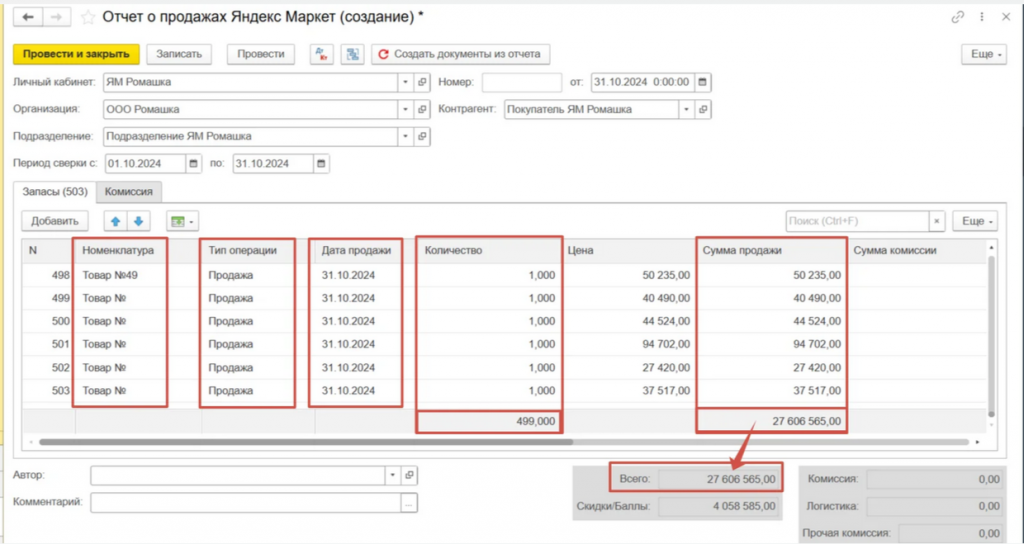
Task: Open calendar for Период сверки start date
Action: coord(194,164)
